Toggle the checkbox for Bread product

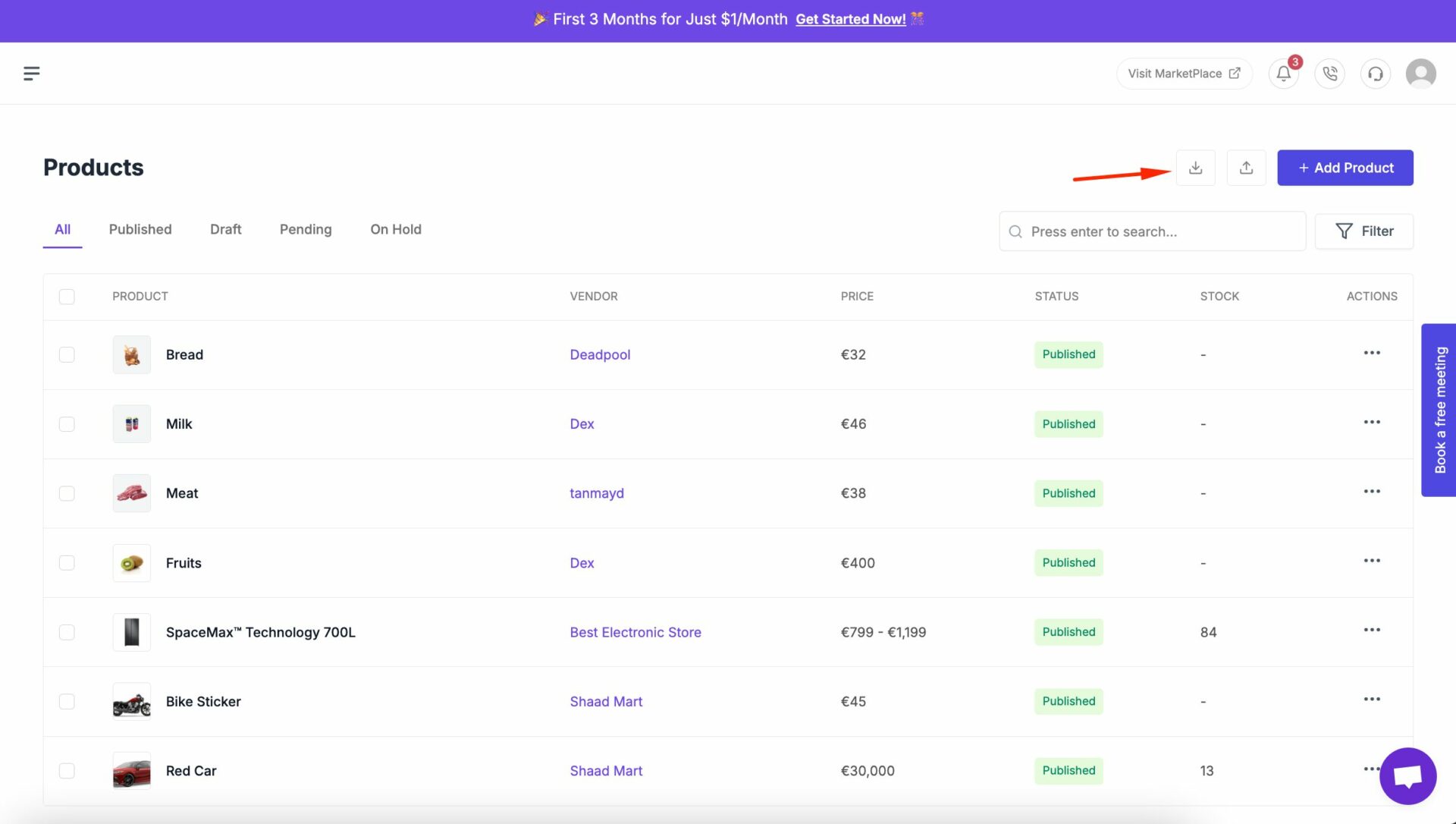(x=66, y=354)
